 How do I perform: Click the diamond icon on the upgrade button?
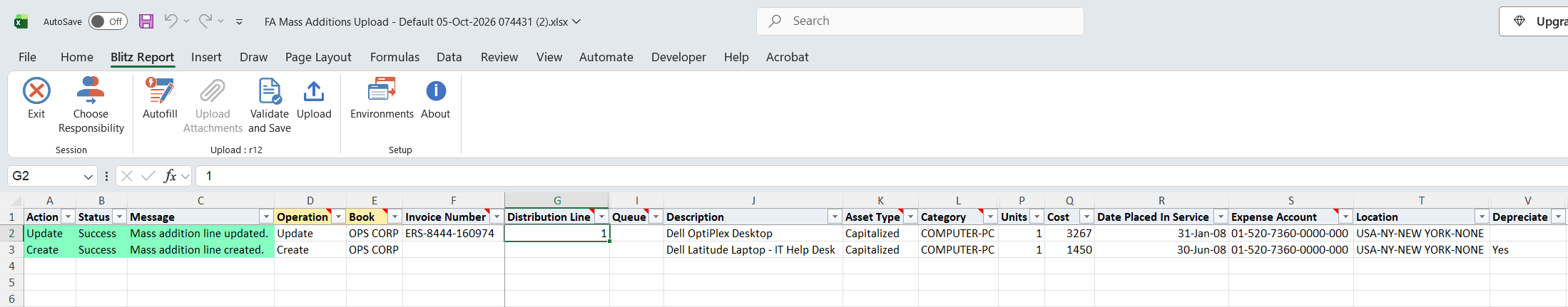pyautogui.click(x=1519, y=21)
